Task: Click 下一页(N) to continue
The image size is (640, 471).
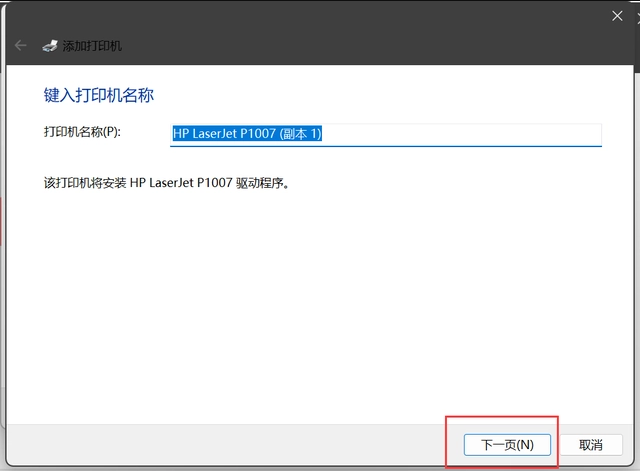Action: pos(507,444)
